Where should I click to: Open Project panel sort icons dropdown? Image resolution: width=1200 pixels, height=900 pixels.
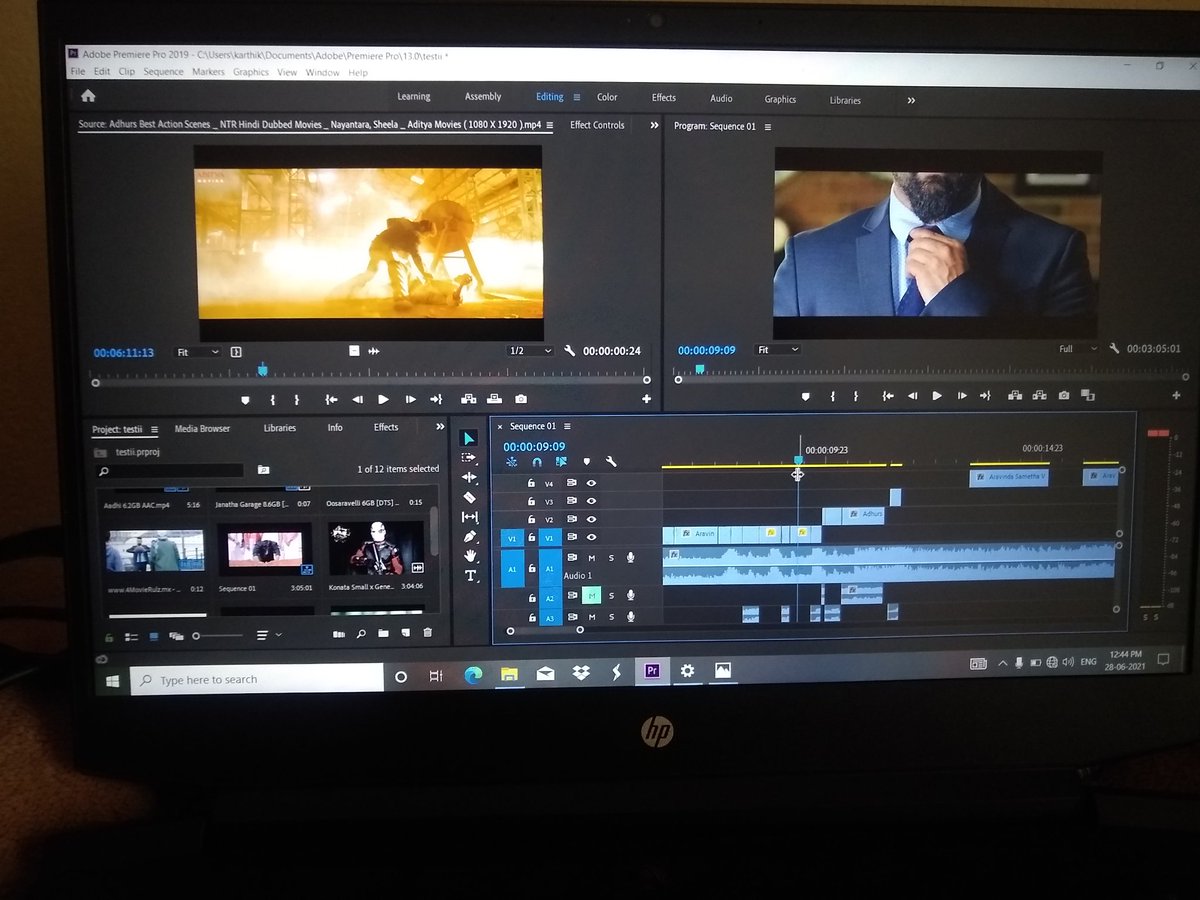[268, 635]
